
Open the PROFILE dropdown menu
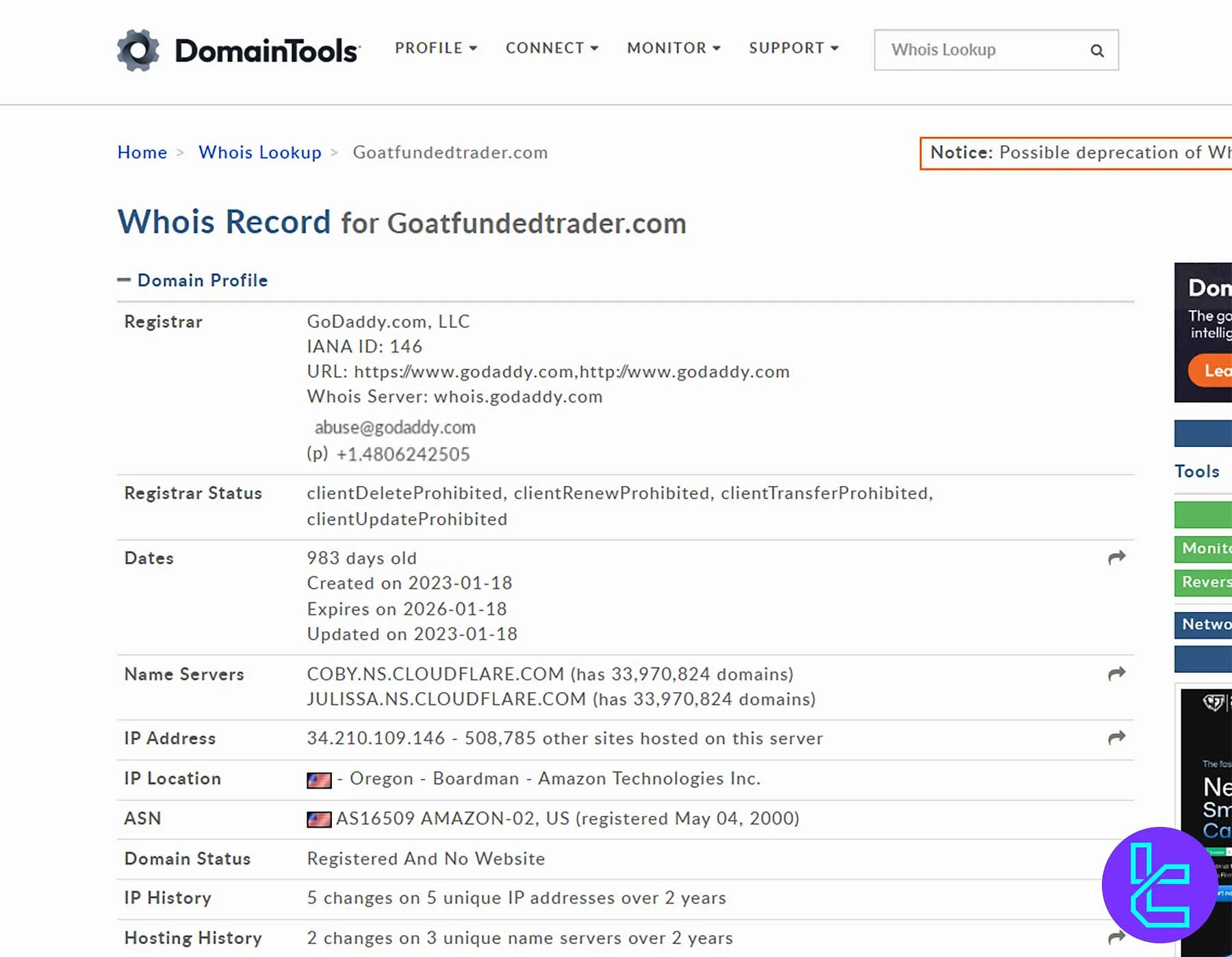click(x=435, y=48)
